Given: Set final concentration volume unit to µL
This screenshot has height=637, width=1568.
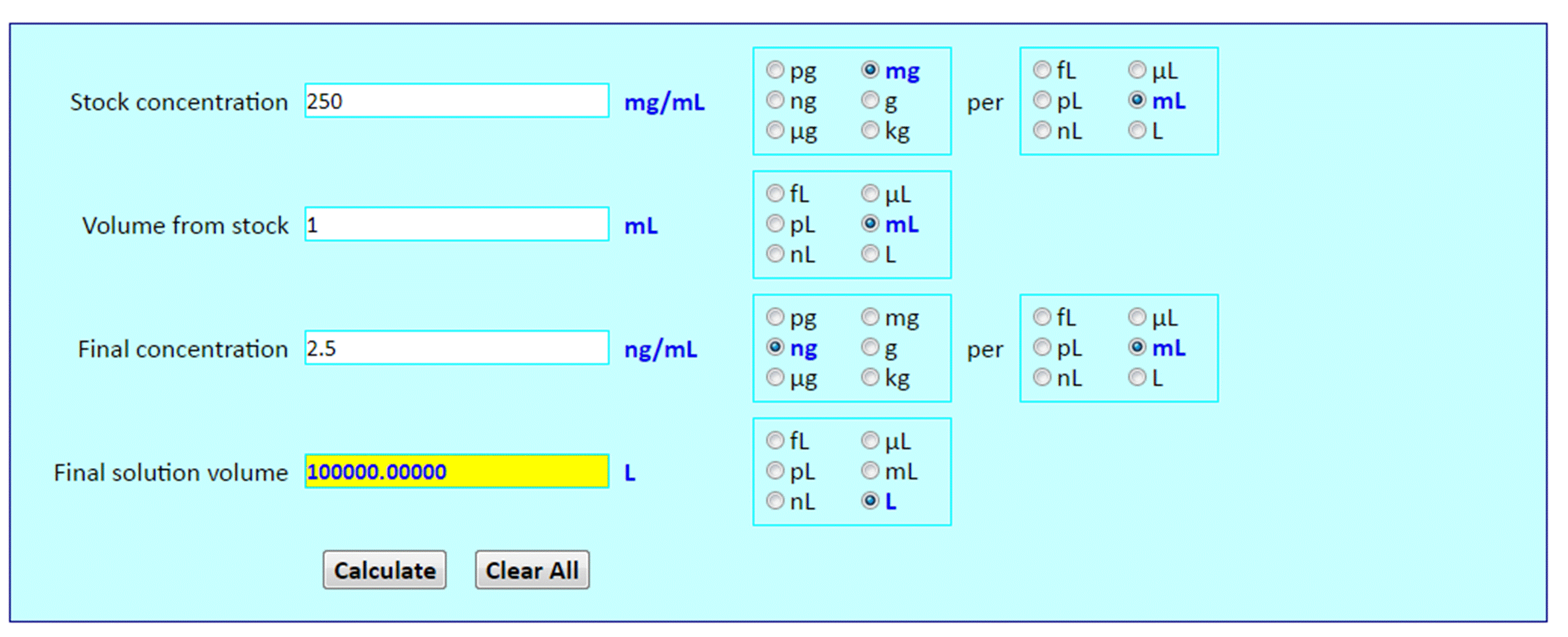Looking at the screenshot, I should pyautogui.click(x=1137, y=317).
